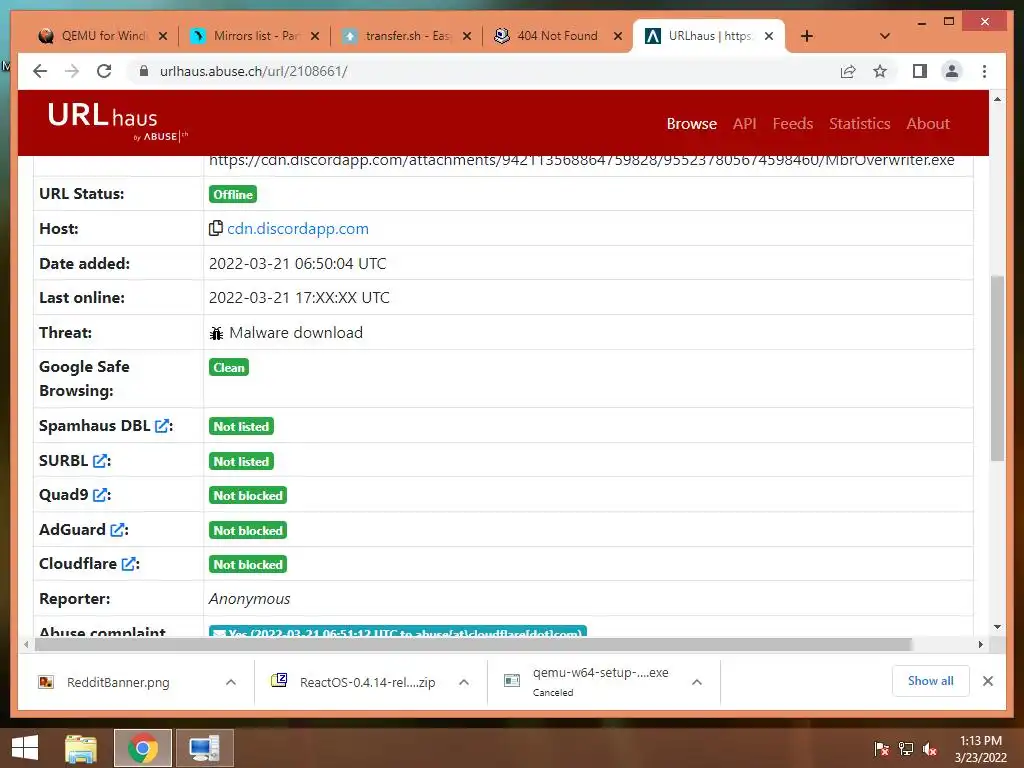Click Anonymous reporter name
The image size is (1024, 768).
coord(249,599)
